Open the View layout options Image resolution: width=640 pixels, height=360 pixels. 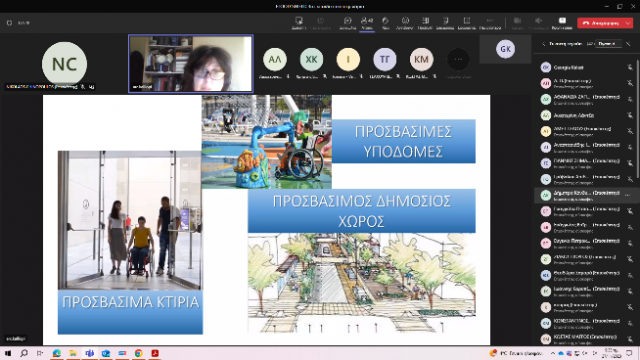coord(425,23)
